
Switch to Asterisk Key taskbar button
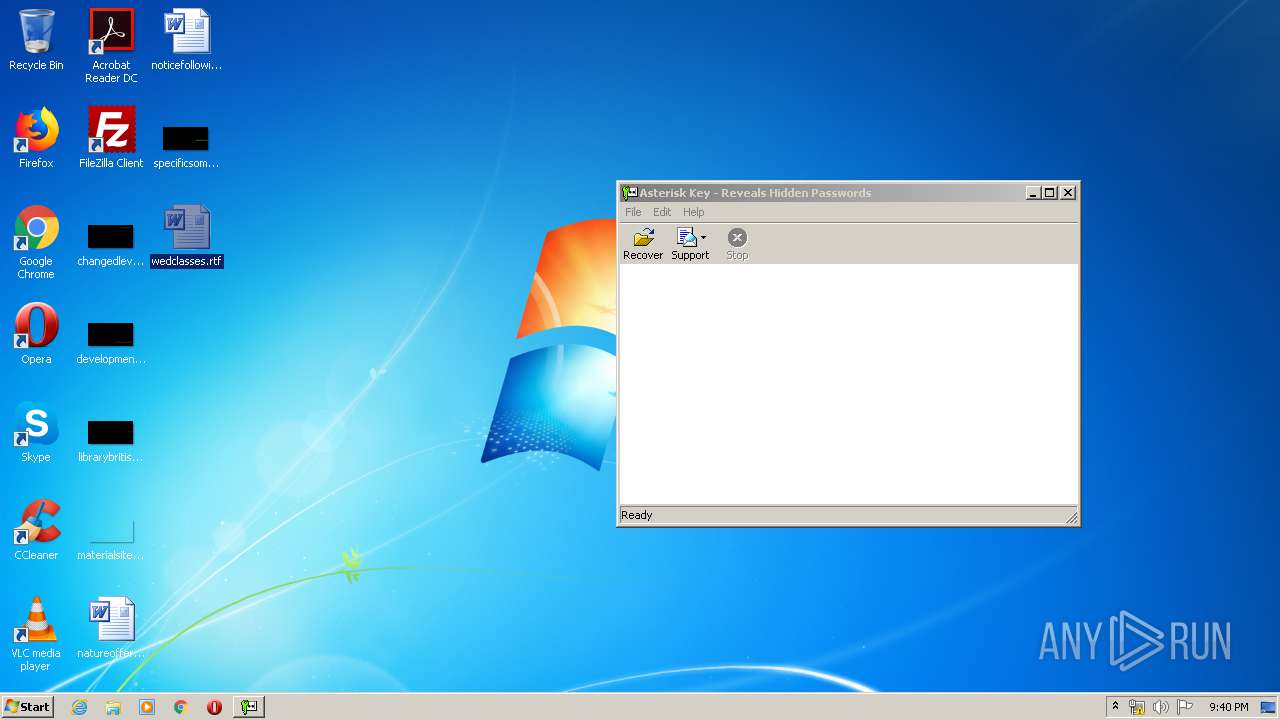click(x=249, y=707)
